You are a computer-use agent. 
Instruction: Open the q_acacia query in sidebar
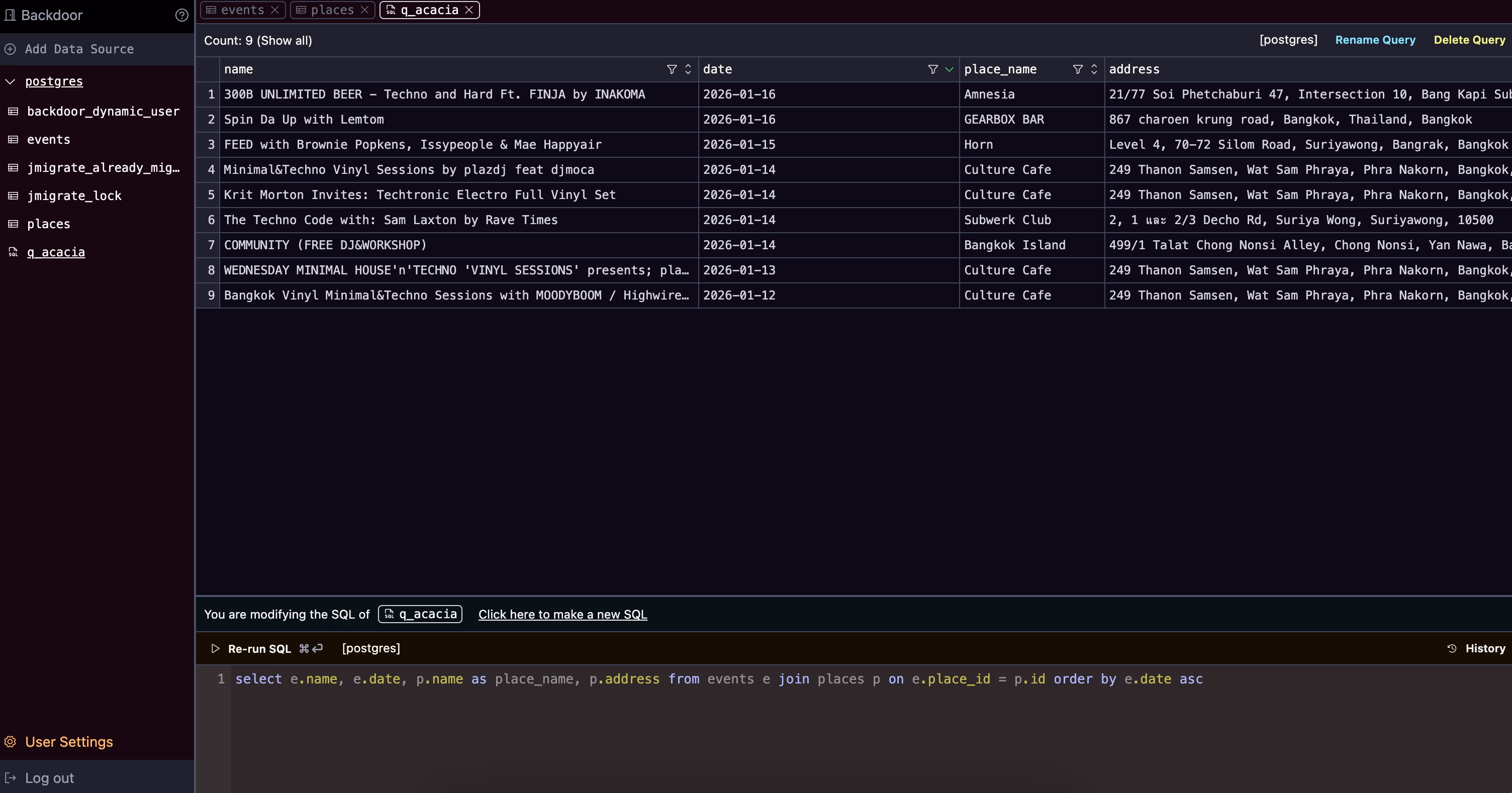pyautogui.click(x=56, y=252)
